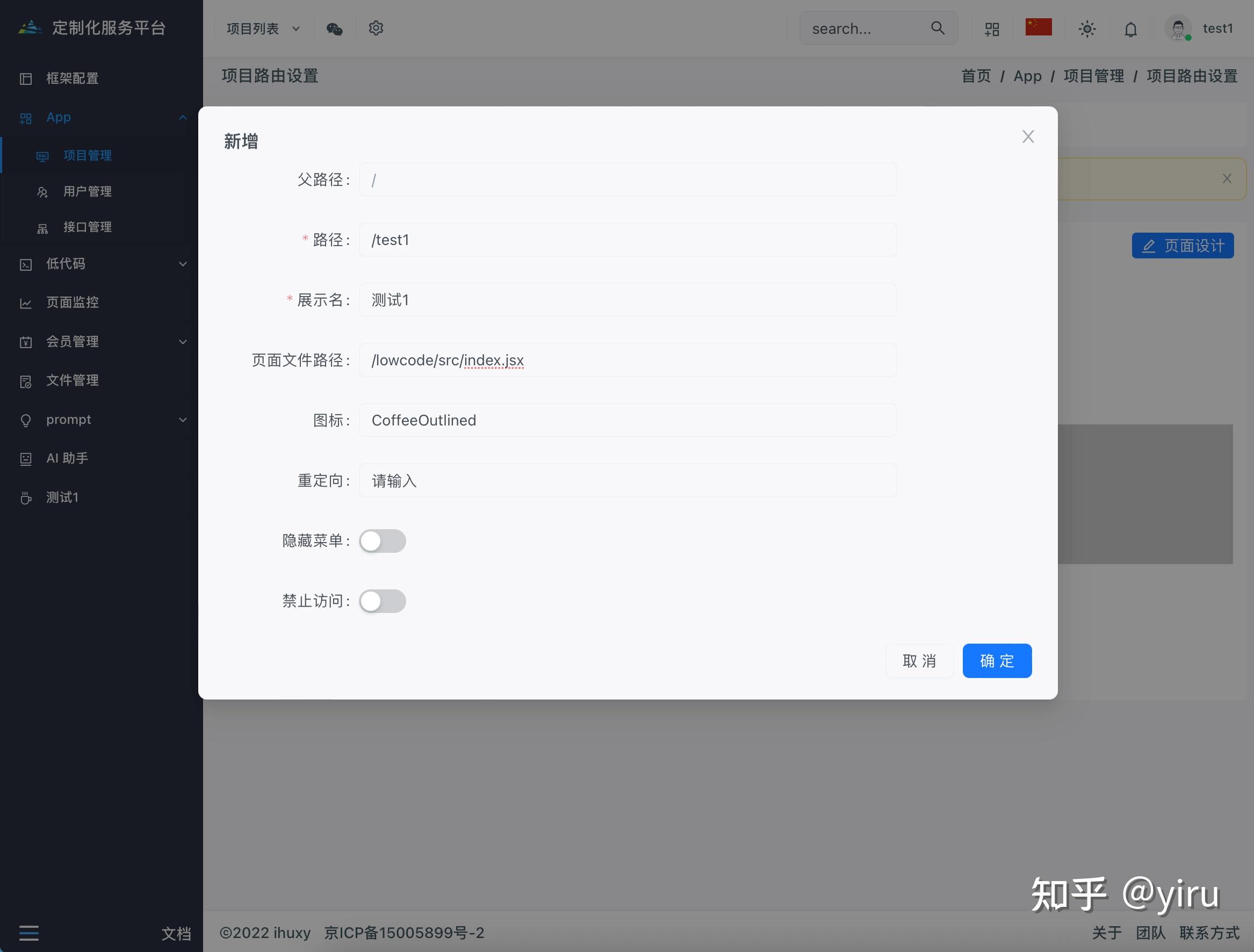Click the WeChat icon in top bar
The width and height of the screenshot is (1254, 952).
click(335, 28)
